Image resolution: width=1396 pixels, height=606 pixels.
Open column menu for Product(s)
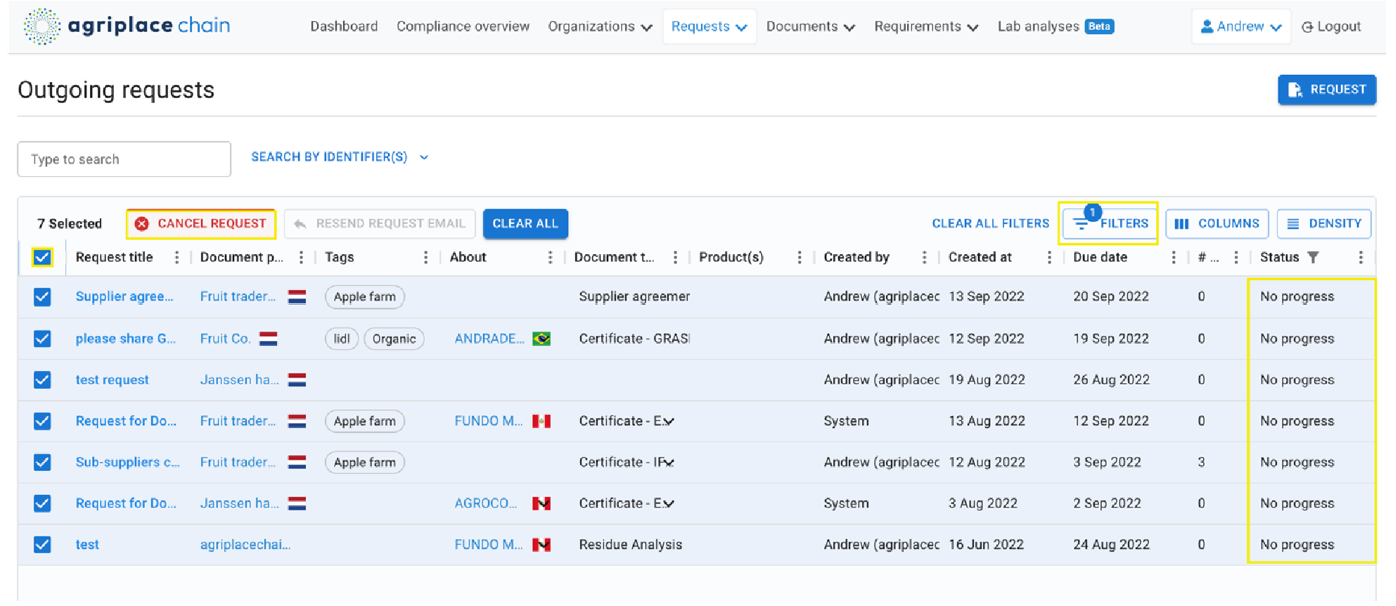799,257
